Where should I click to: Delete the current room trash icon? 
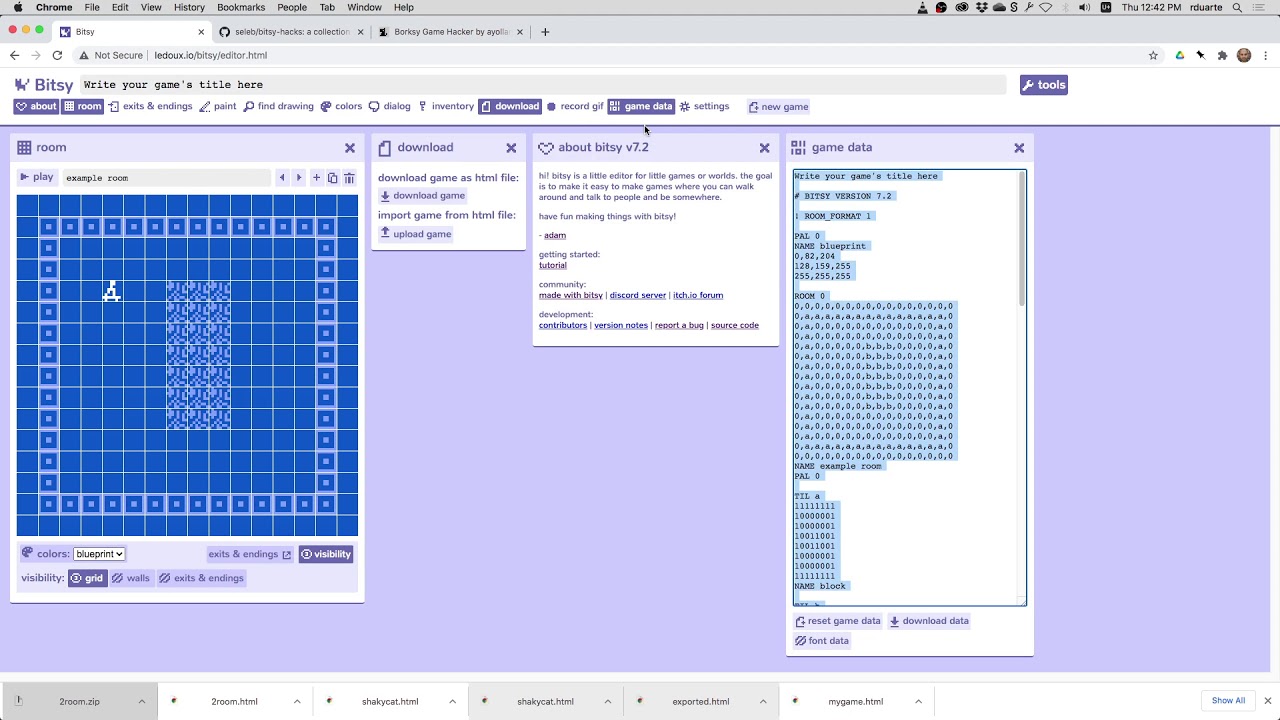(349, 178)
